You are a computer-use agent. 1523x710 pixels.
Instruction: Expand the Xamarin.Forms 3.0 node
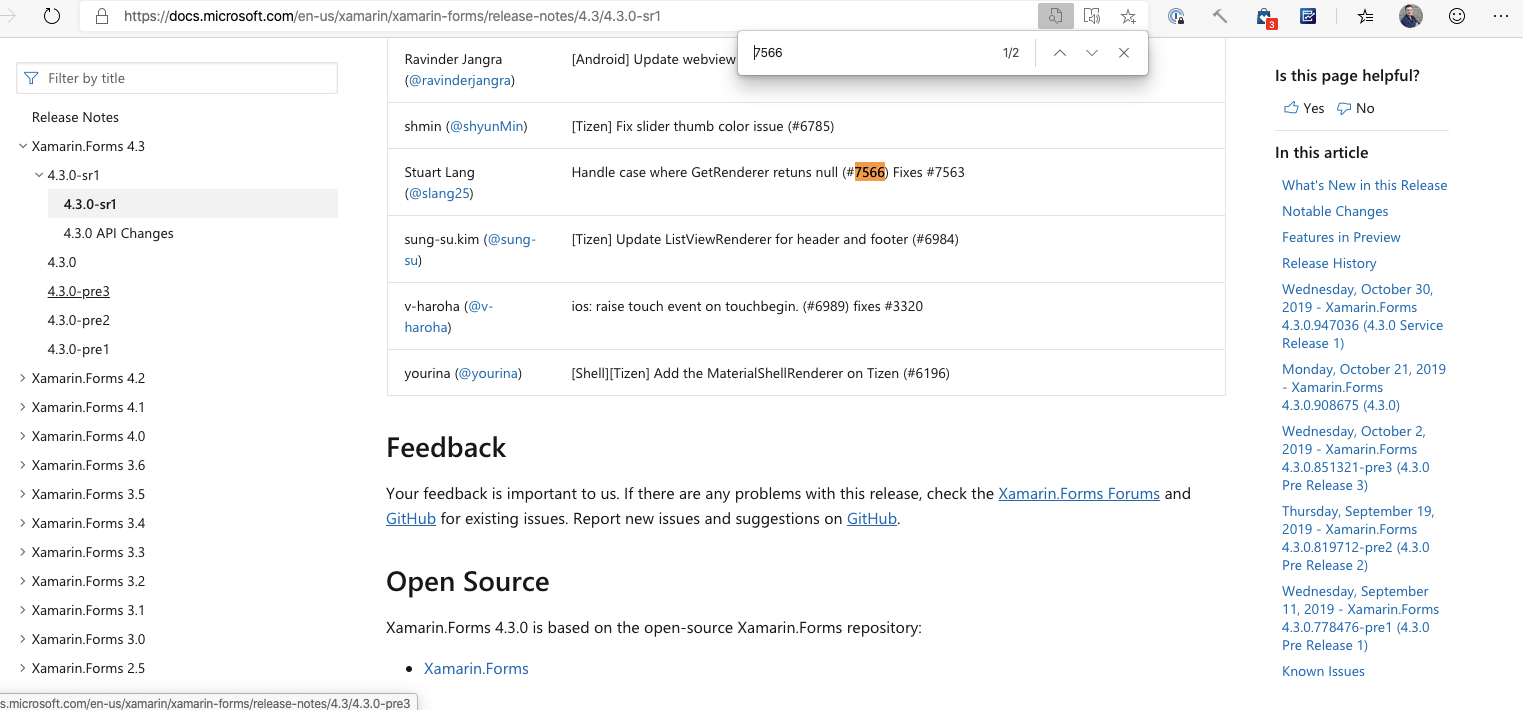coord(23,639)
